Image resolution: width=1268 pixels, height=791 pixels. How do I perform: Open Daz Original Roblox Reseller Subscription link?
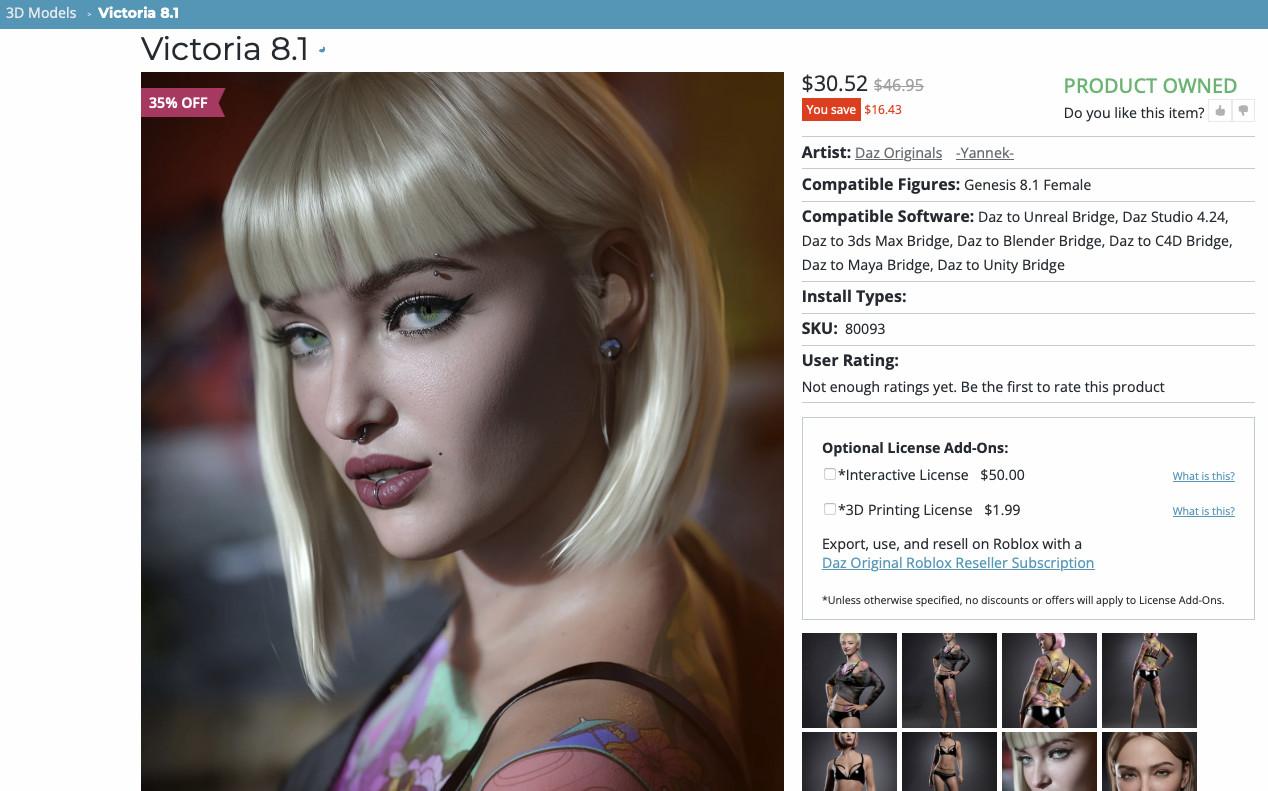(x=958, y=563)
